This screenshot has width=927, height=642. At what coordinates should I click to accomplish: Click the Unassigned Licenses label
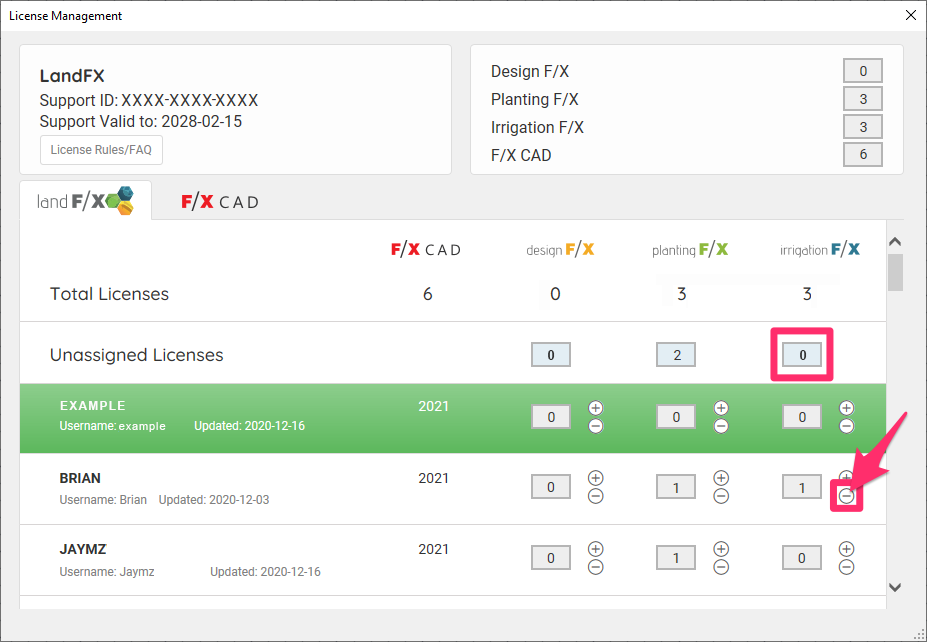click(137, 355)
